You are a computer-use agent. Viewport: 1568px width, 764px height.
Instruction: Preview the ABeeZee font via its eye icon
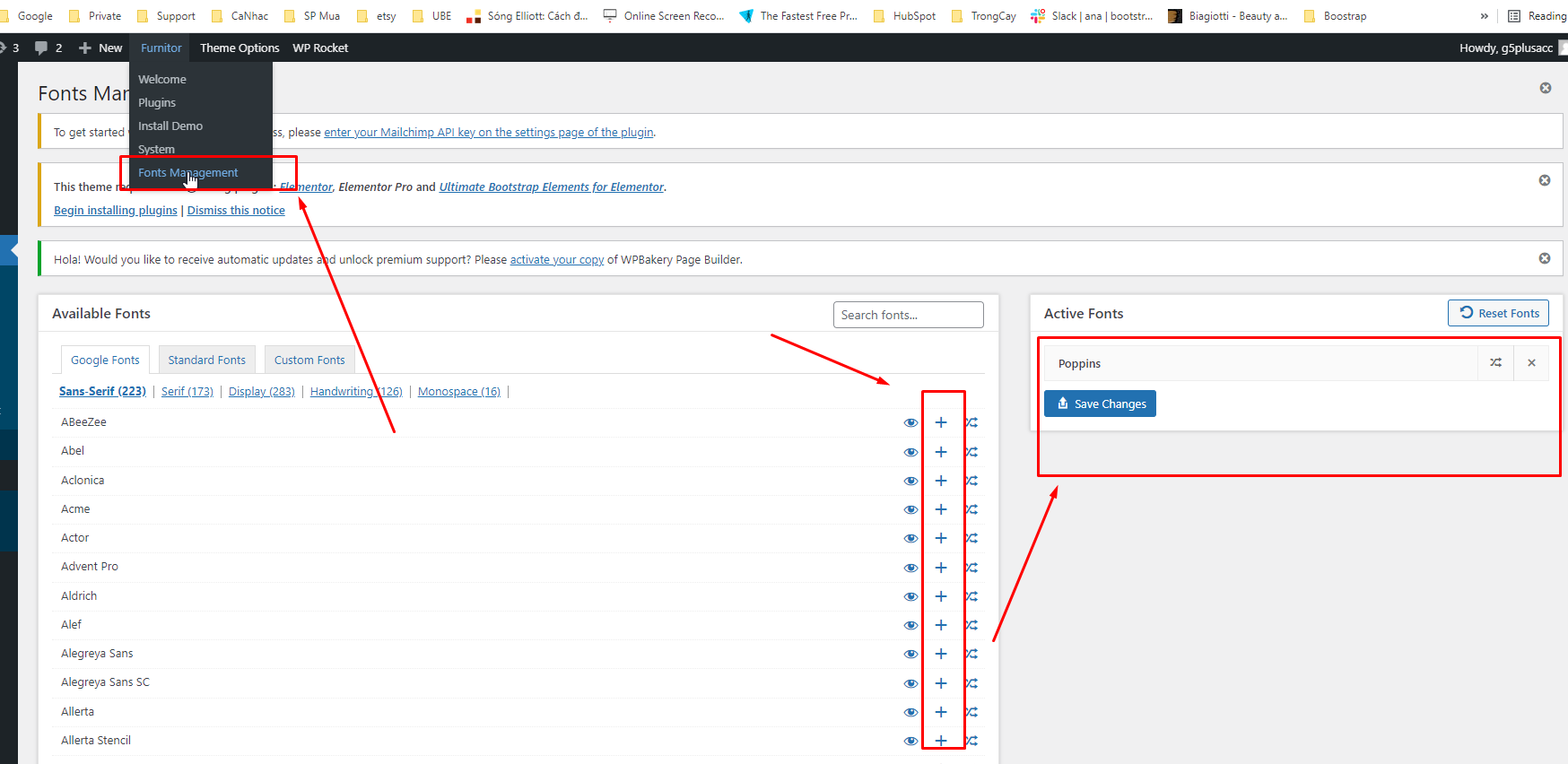[x=910, y=422]
